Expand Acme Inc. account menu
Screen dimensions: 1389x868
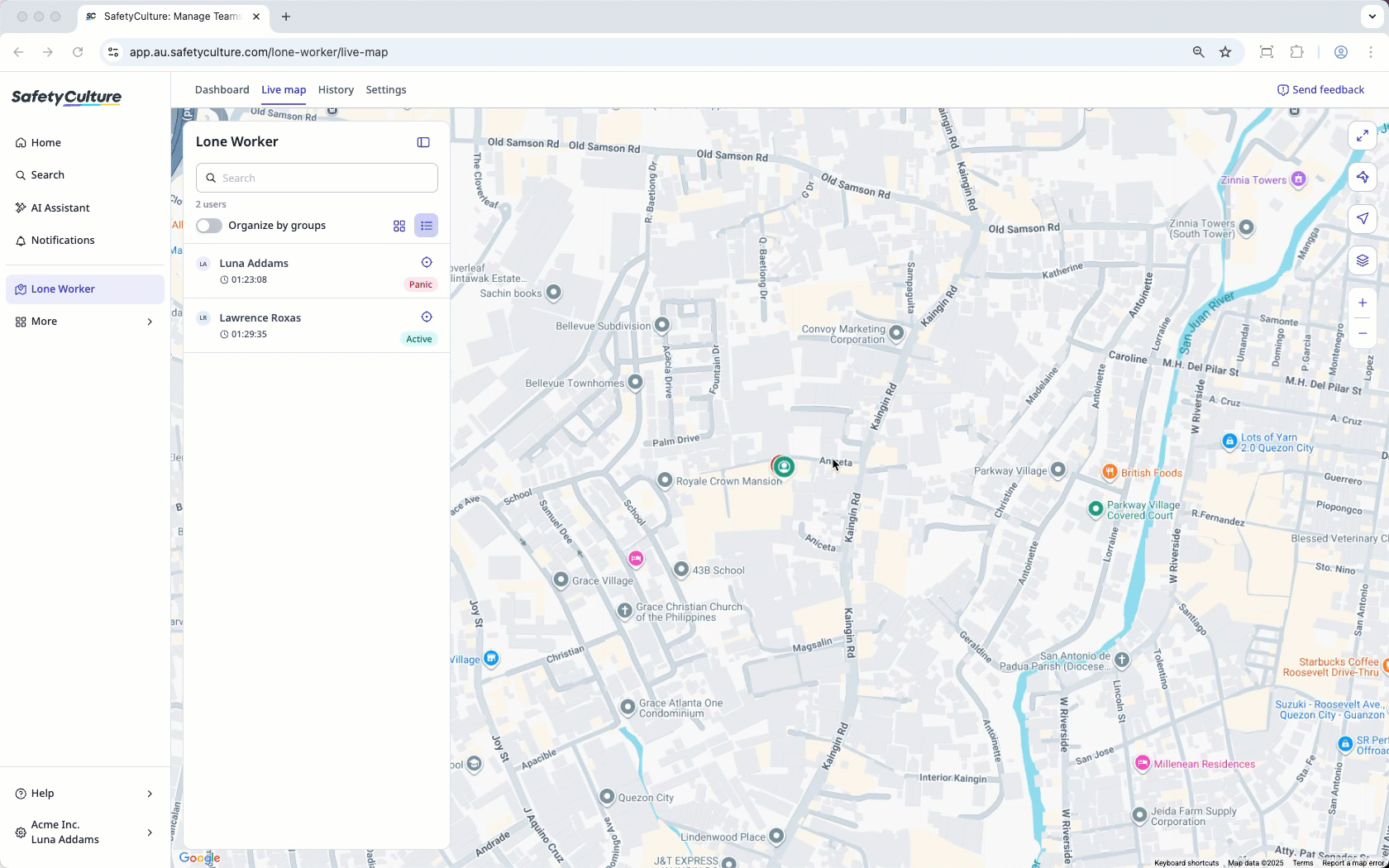click(84, 832)
